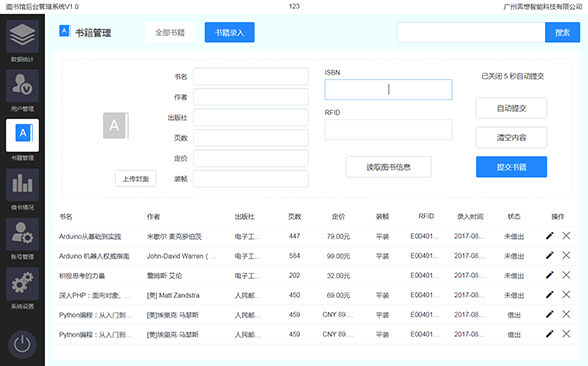Click the 书名 column header in table
The width and height of the screenshot is (588, 366).
66,216
